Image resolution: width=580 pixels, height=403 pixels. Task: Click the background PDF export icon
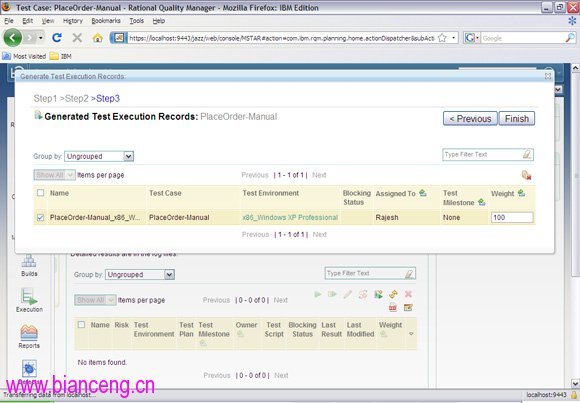tap(393, 308)
